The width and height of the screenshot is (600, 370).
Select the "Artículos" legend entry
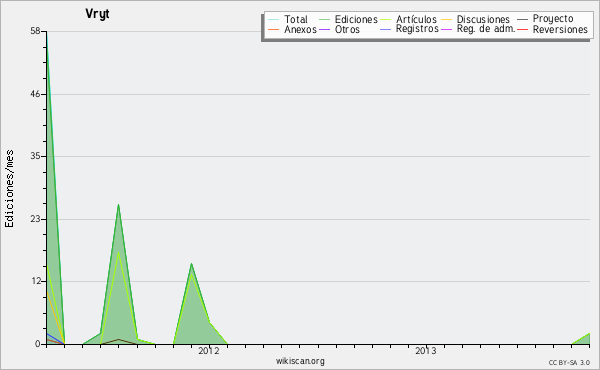[416, 19]
